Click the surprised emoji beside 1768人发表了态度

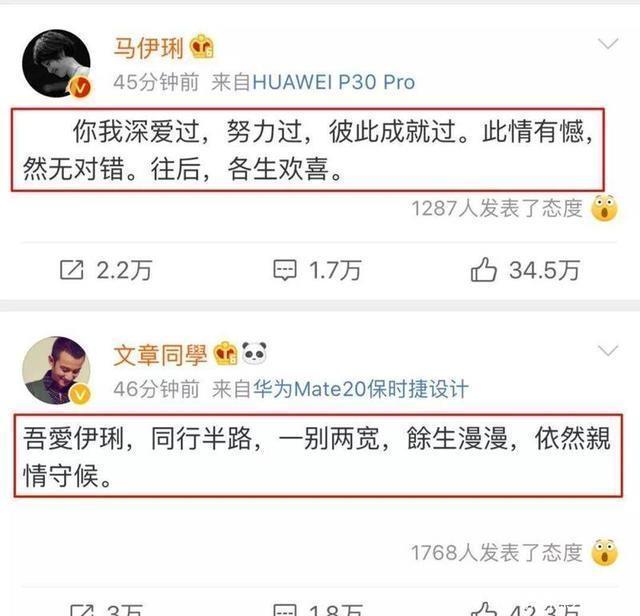pyautogui.click(x=604, y=552)
